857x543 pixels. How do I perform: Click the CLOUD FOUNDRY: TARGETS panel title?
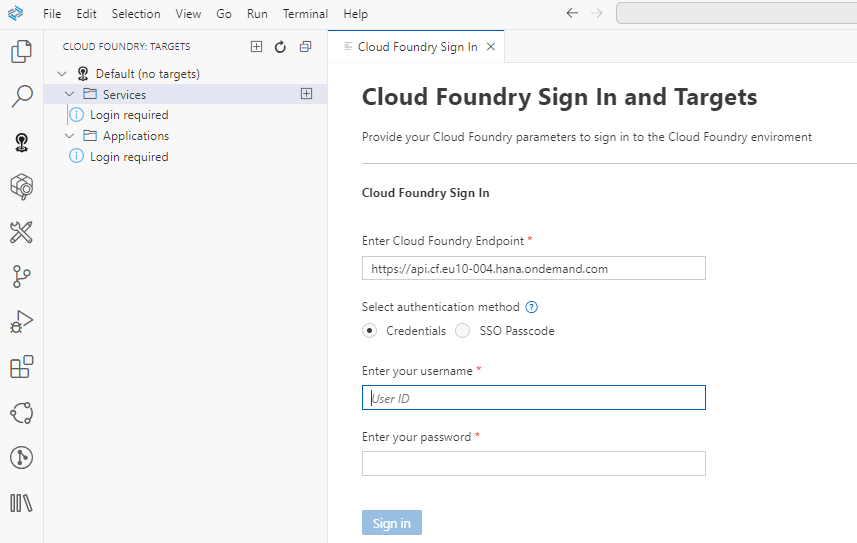[126, 47]
